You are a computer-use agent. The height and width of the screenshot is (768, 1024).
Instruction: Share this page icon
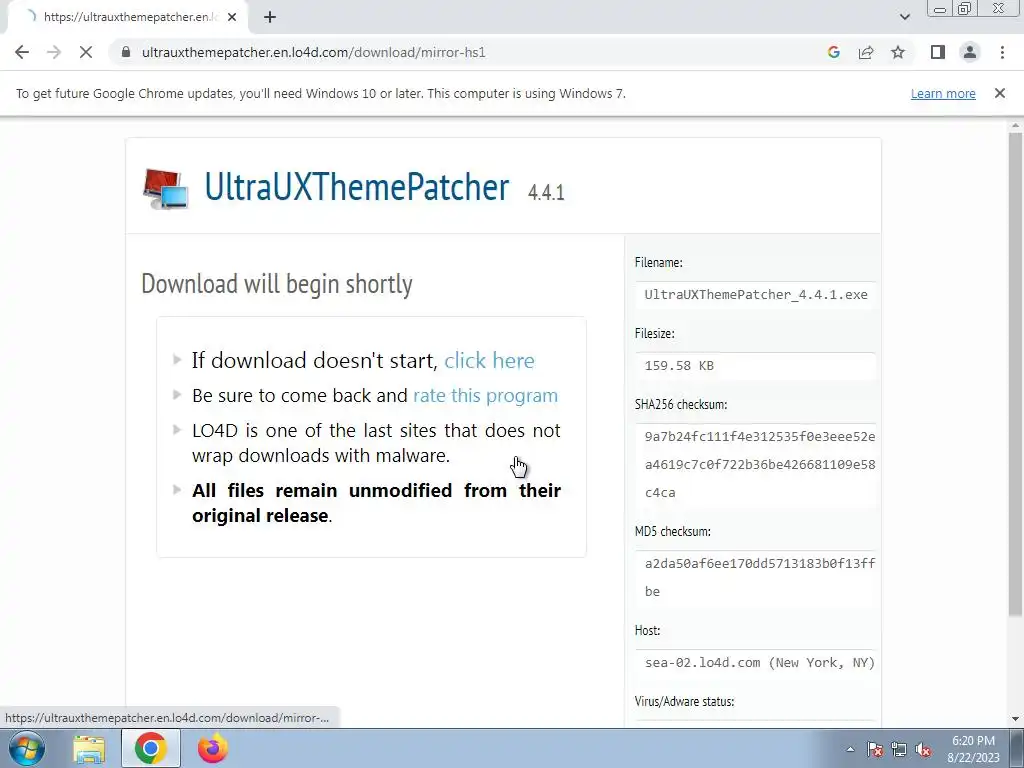[x=866, y=52]
